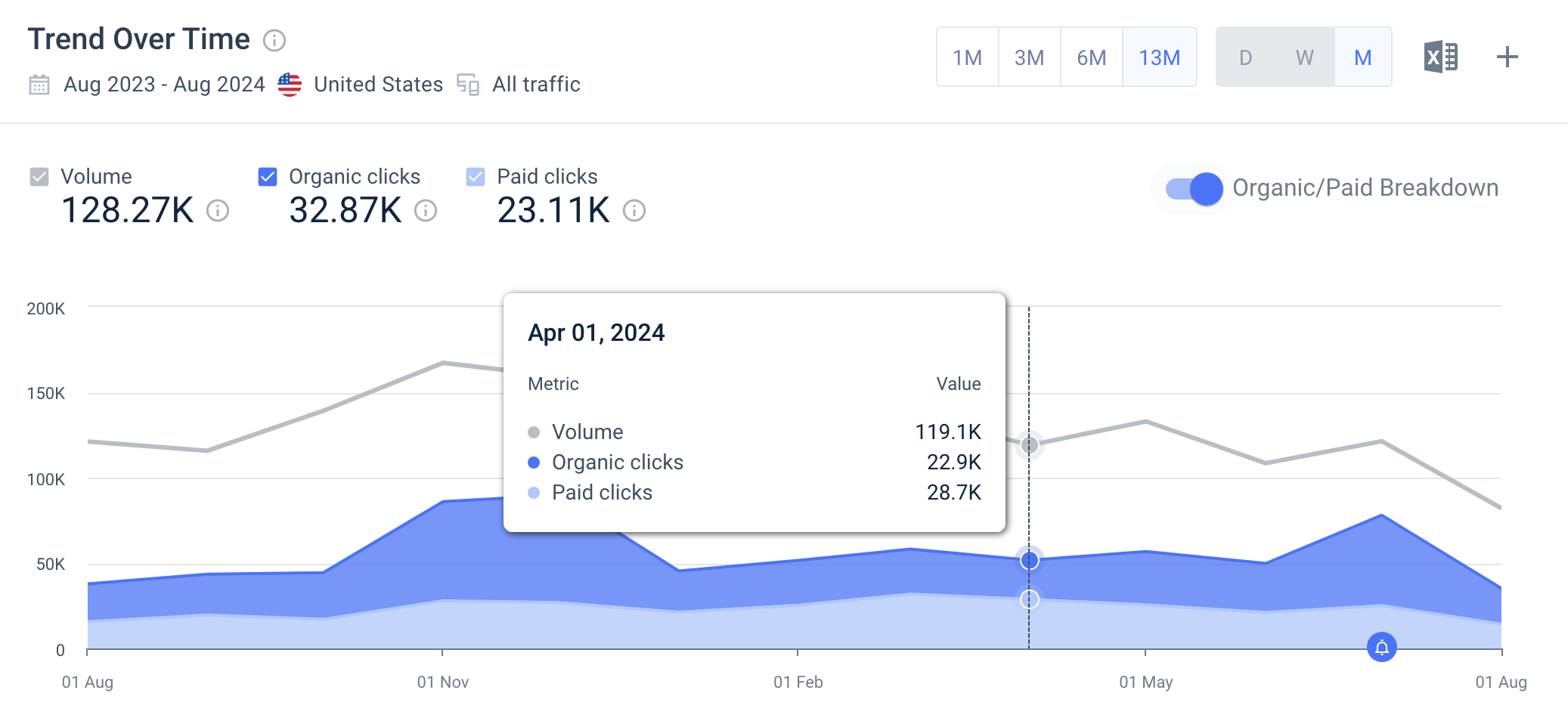1568x721 pixels.
Task: Click the 23.11K paid clicks value
Action: (553, 210)
